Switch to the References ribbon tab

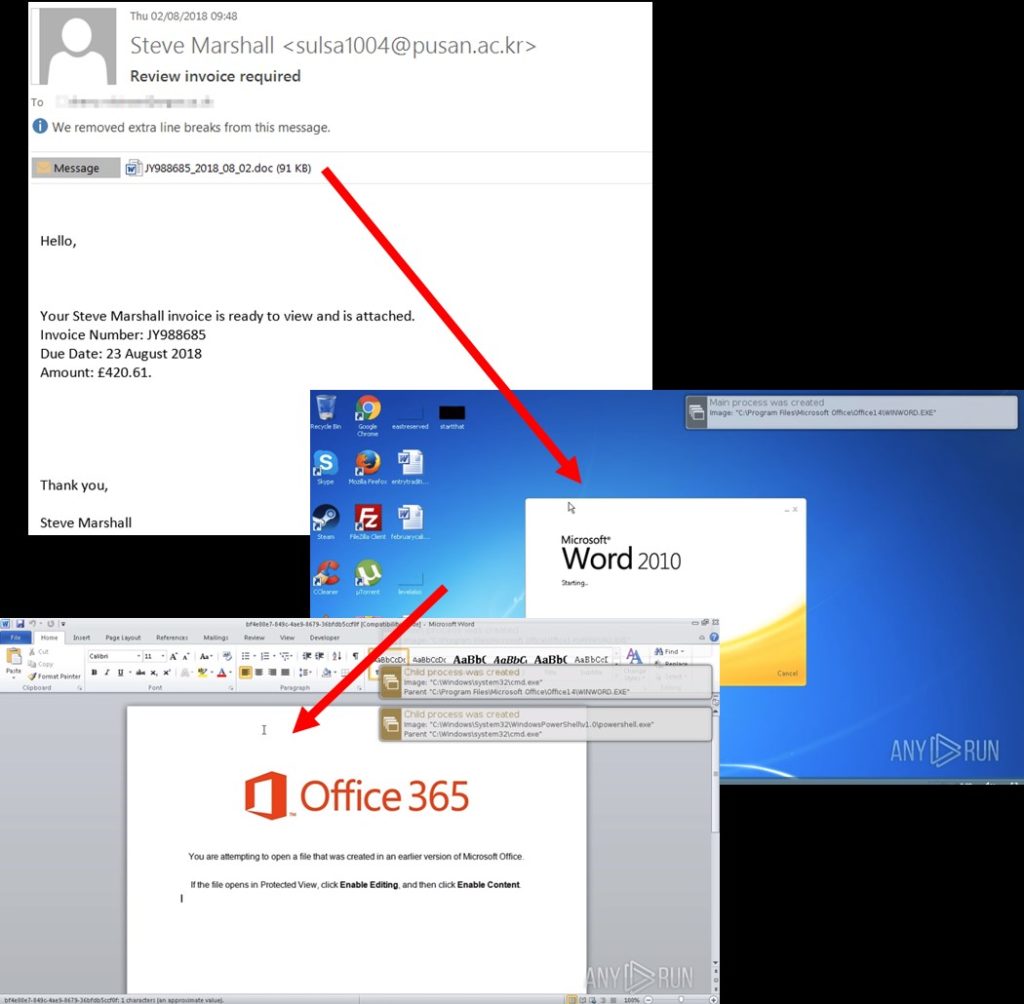tap(172, 638)
